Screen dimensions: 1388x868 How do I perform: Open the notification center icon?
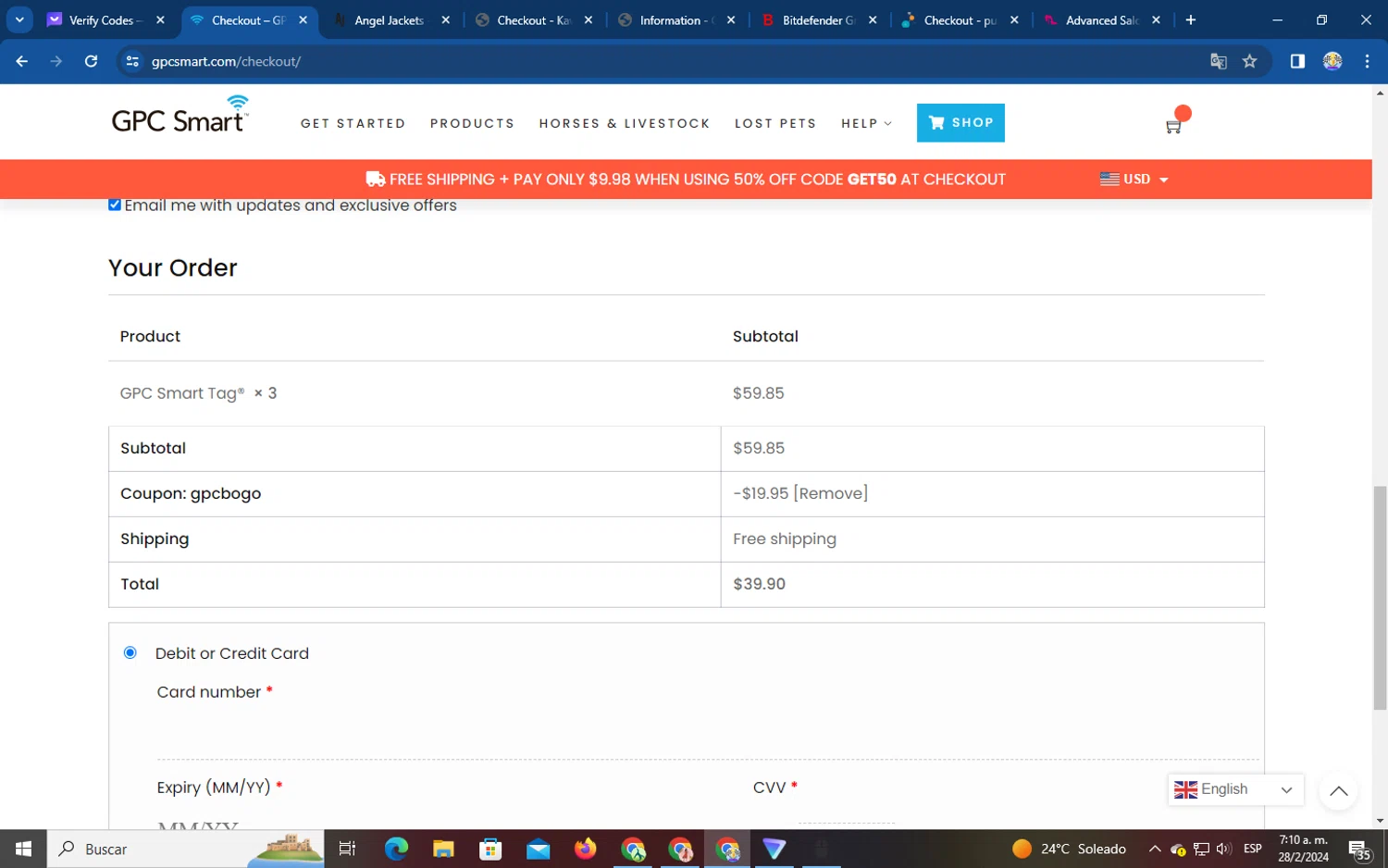click(1359, 849)
